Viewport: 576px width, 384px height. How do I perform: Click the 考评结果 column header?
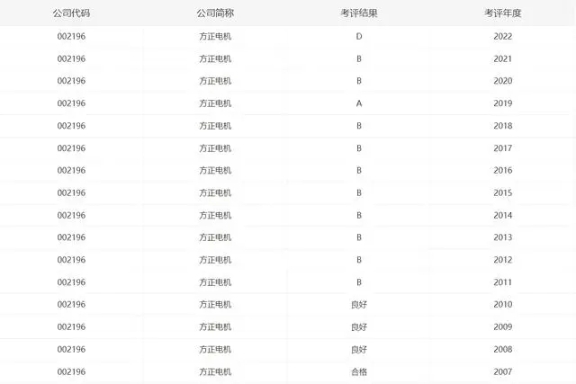click(x=359, y=13)
